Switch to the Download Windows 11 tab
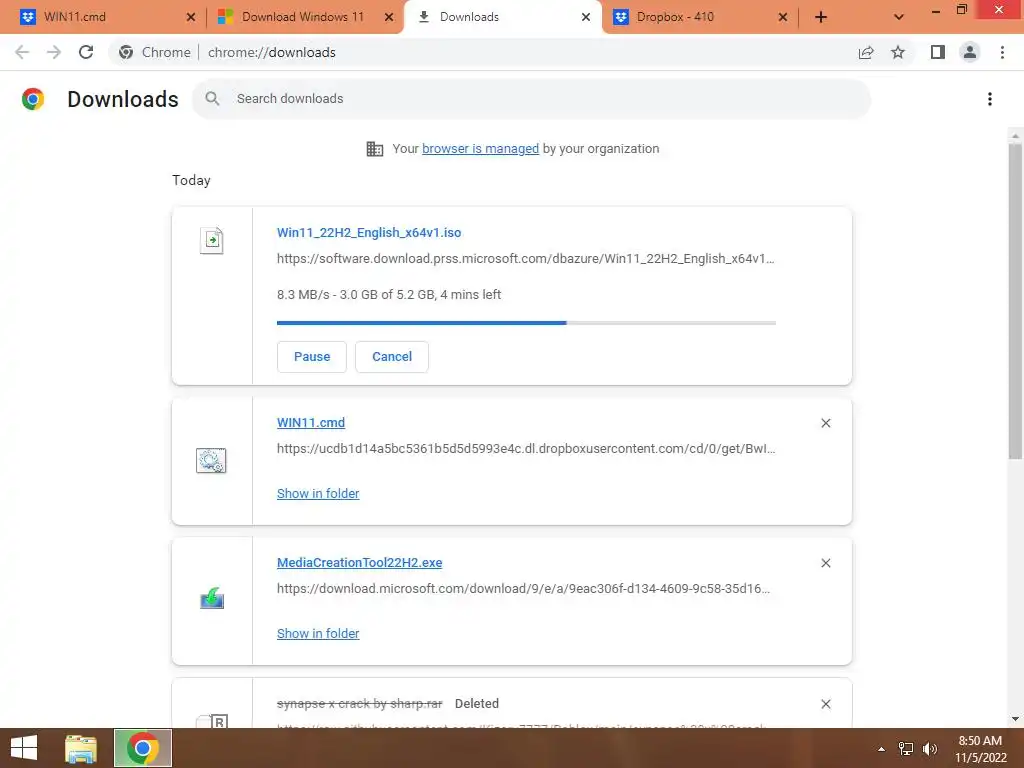The height and width of the screenshot is (768, 1024). coord(304,17)
